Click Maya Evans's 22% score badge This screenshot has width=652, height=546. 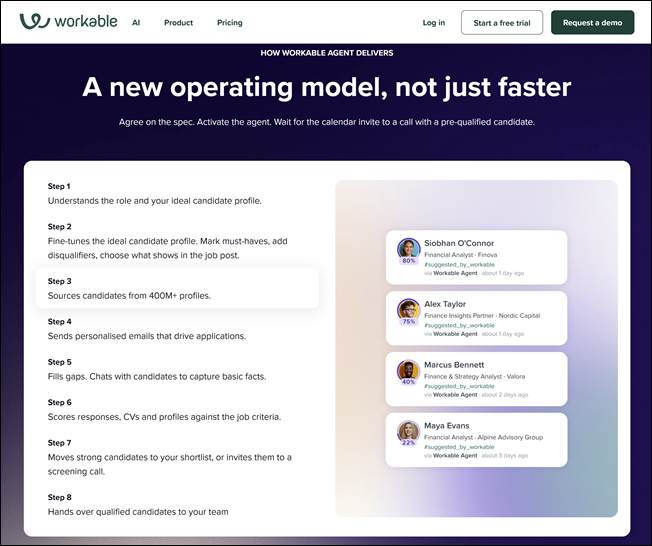coord(408,443)
